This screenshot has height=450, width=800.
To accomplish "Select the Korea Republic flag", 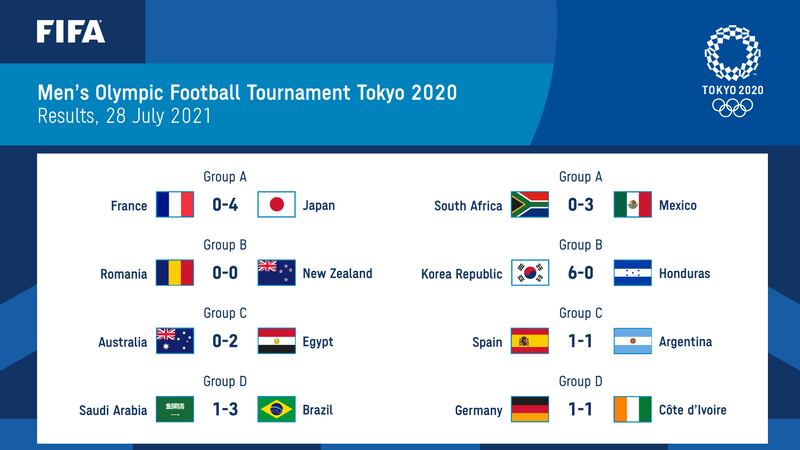I will pos(530,272).
